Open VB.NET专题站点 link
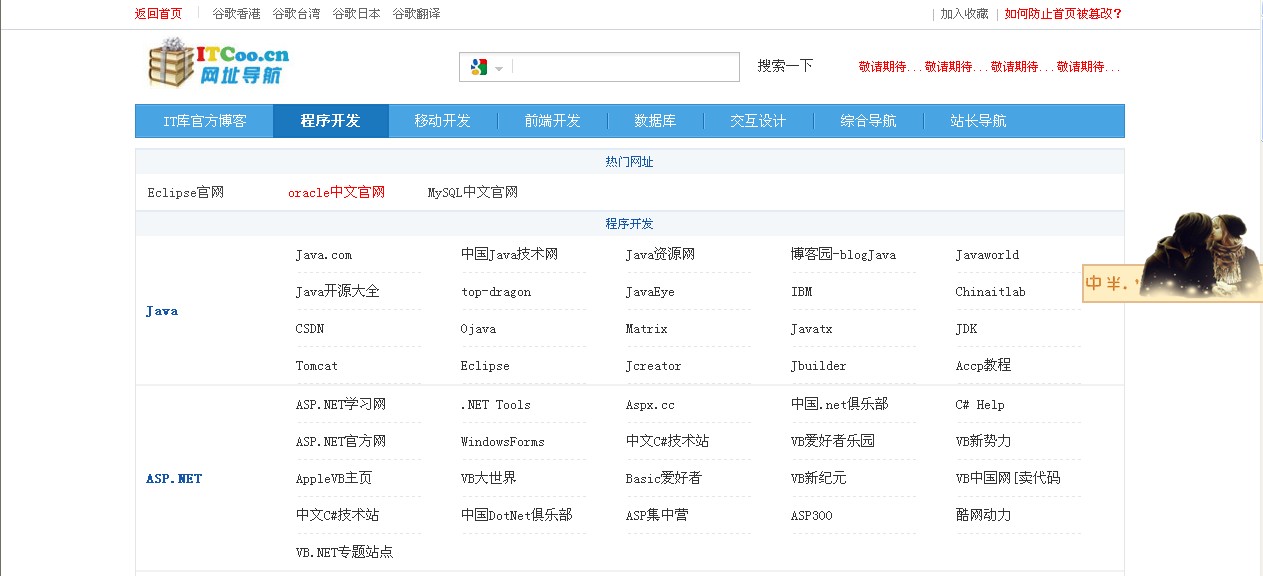The width and height of the screenshot is (1263, 576). (344, 552)
